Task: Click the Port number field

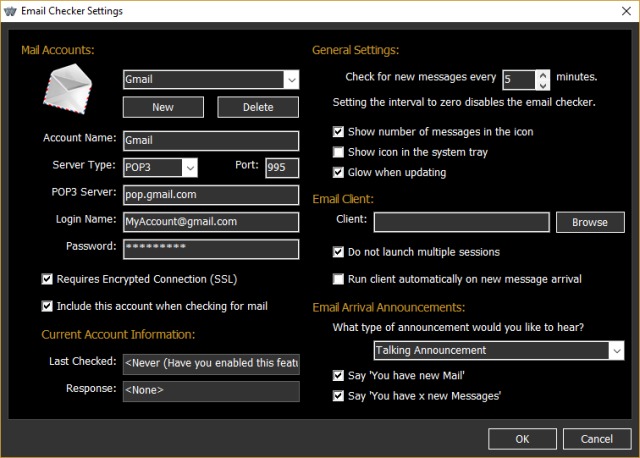Action: point(282,167)
